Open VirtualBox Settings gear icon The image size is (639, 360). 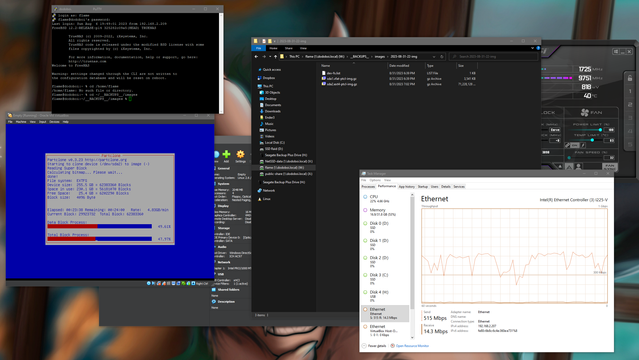click(240, 154)
